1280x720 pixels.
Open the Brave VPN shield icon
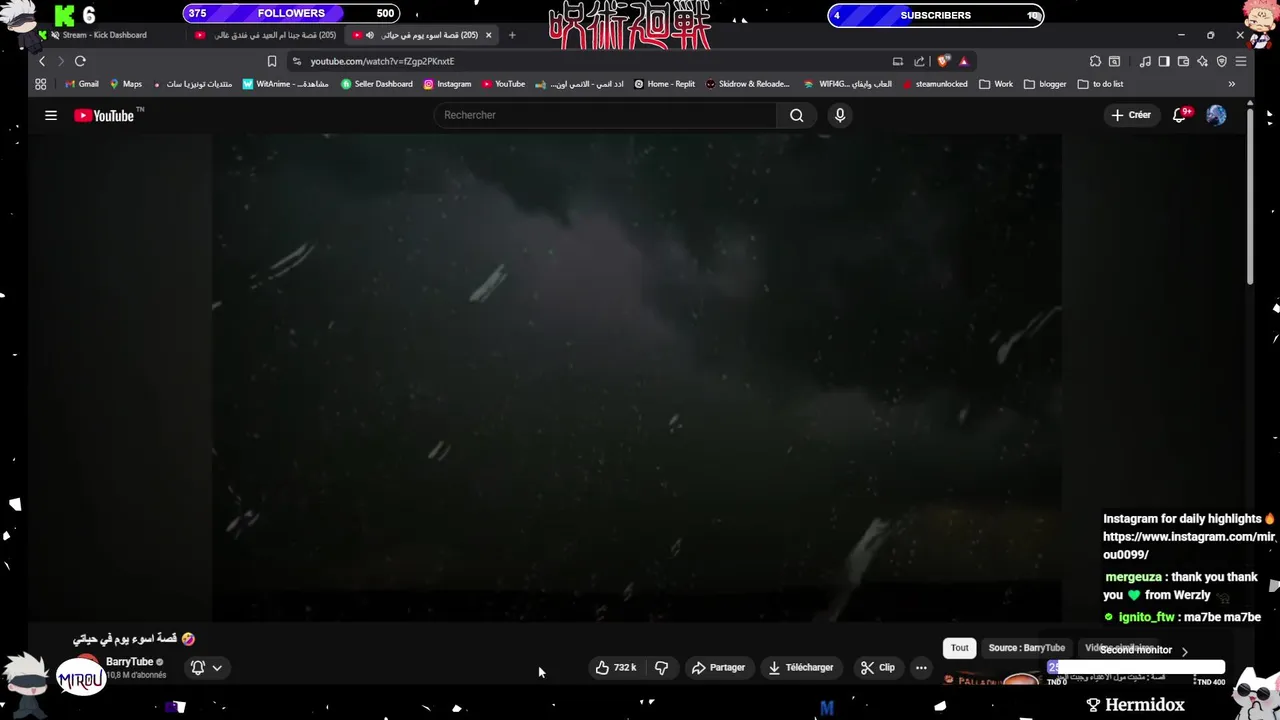(x=1221, y=61)
